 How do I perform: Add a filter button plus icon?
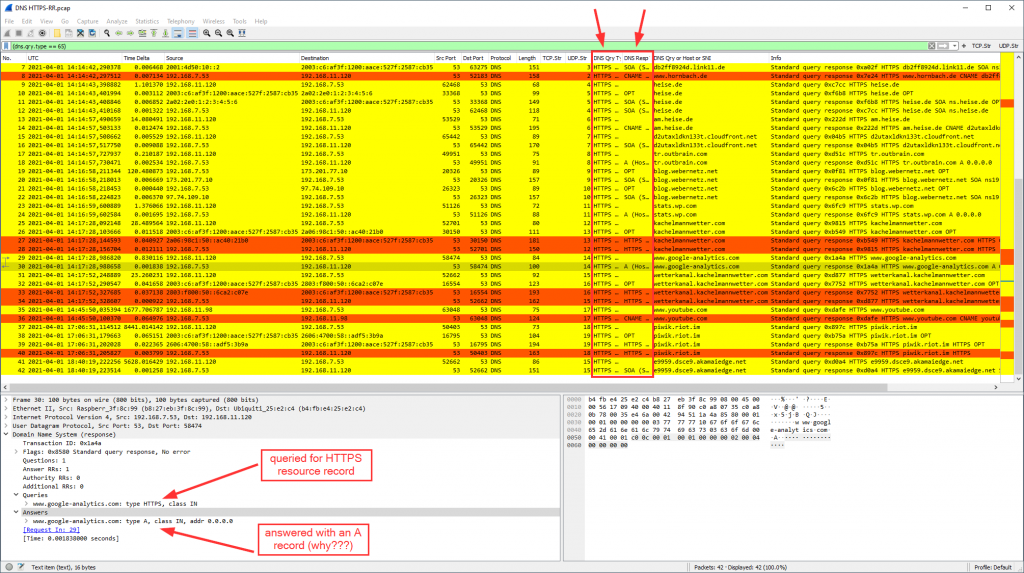pos(964,46)
